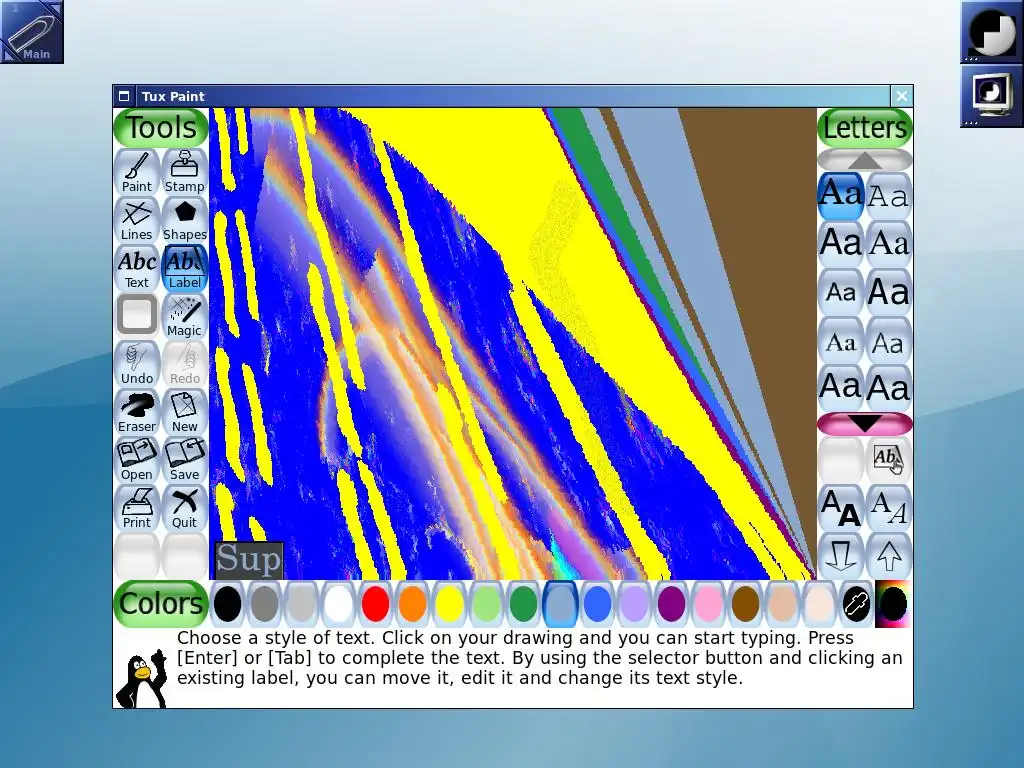This screenshot has height=768, width=1024.
Task: Click the label selector button
Action: point(888,460)
